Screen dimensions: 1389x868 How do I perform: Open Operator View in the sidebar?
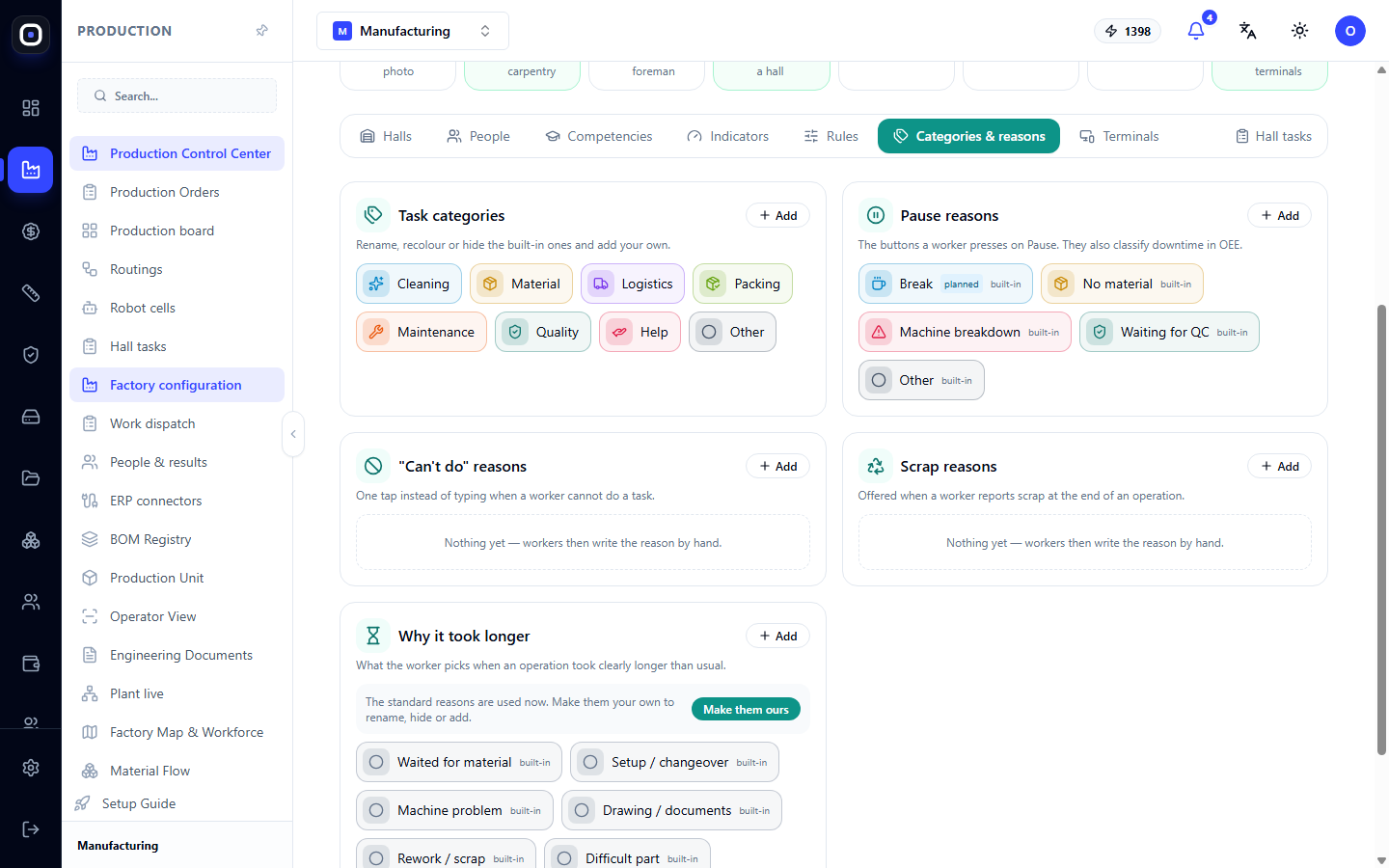pyautogui.click(x=177, y=616)
